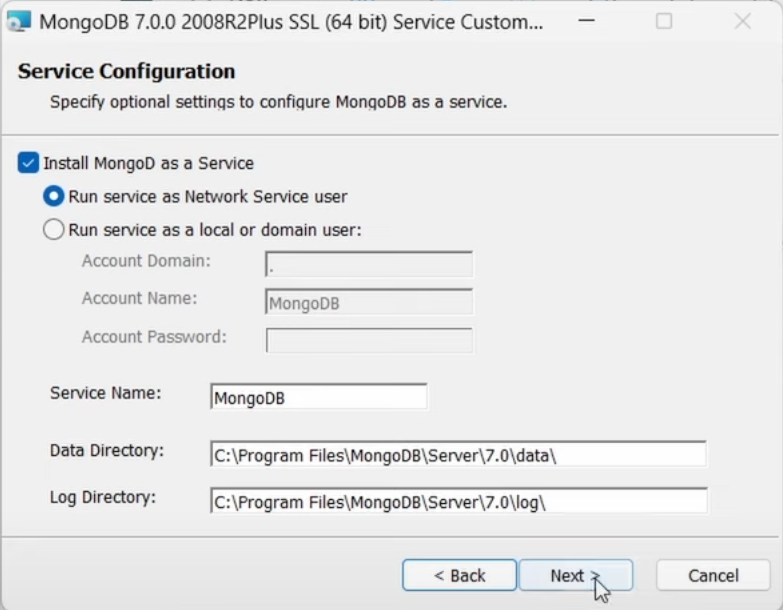
Task: Click the Account Domain field
Action: pos(369,264)
